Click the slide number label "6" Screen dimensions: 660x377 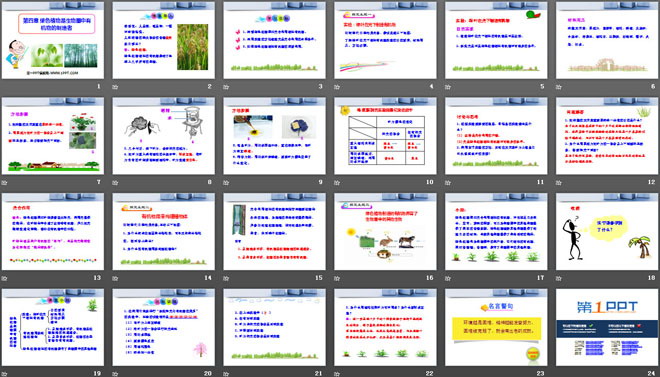[653, 87]
